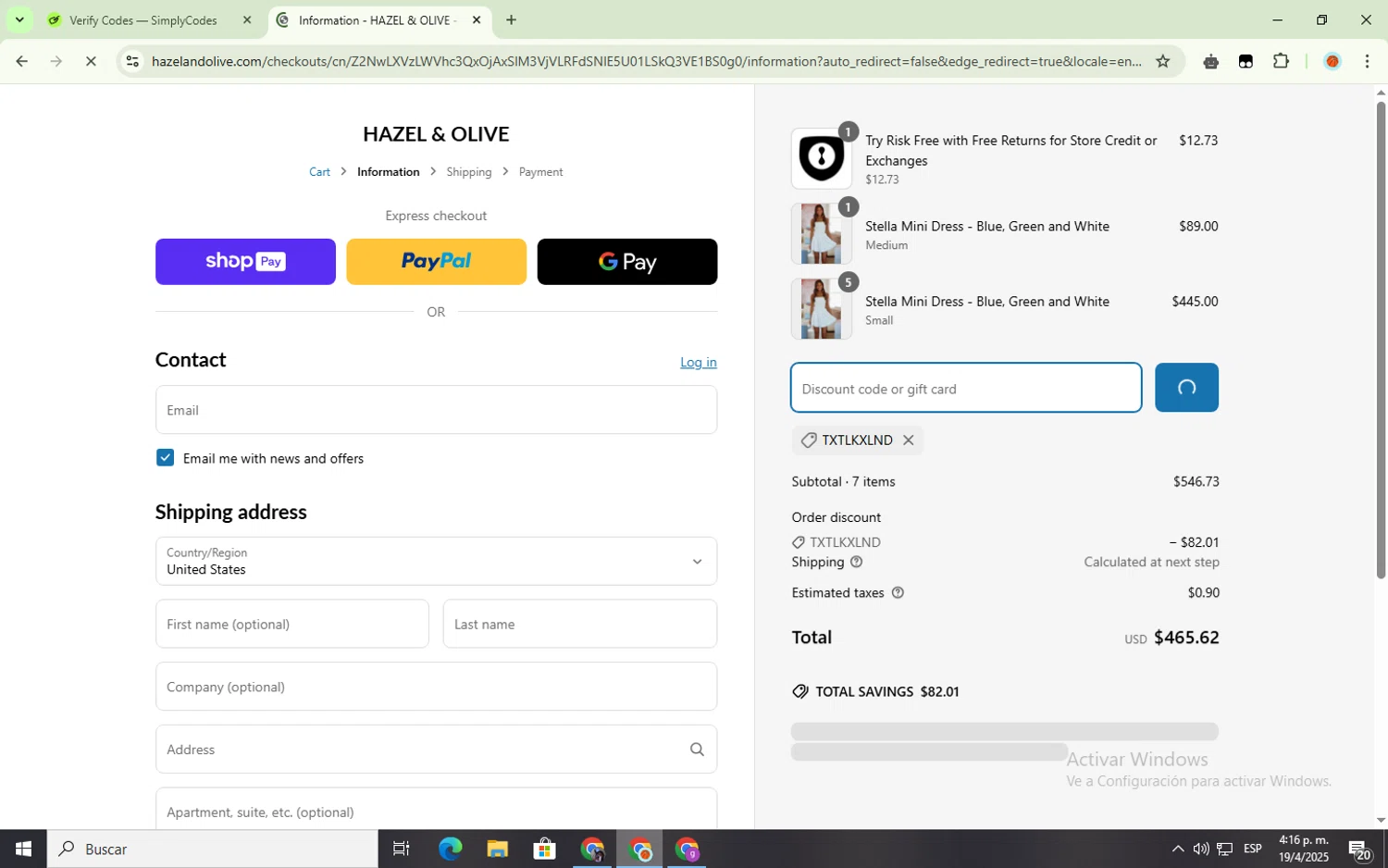Open the Windows Start menu
Image resolution: width=1388 pixels, height=868 pixels.
coord(23,849)
